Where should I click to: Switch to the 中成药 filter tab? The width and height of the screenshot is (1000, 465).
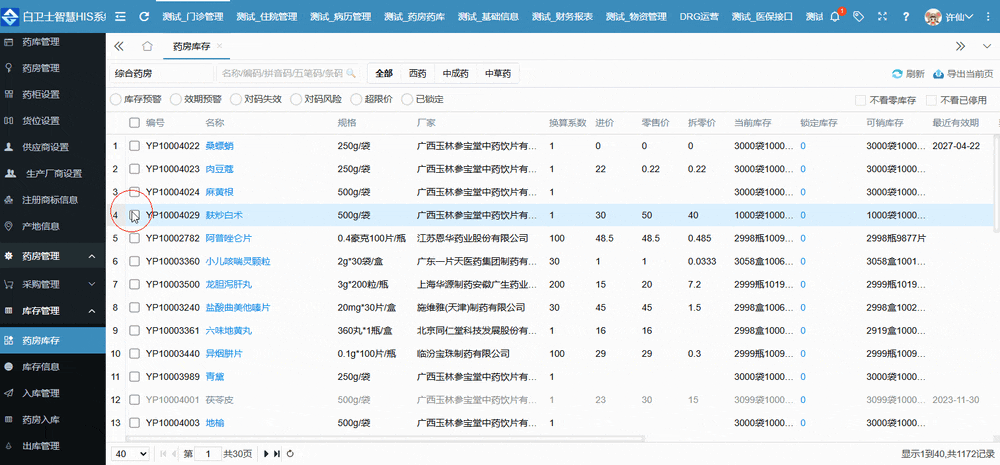[x=453, y=73]
